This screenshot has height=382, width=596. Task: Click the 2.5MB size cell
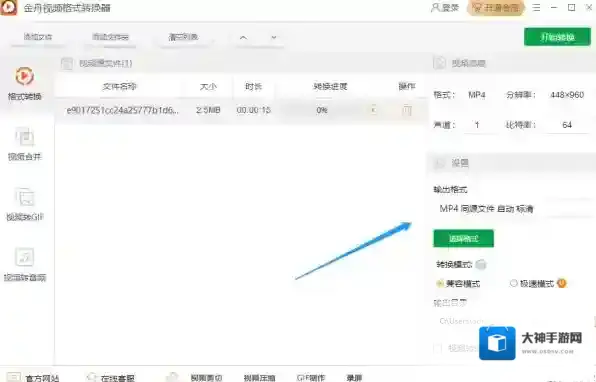pyautogui.click(x=208, y=110)
